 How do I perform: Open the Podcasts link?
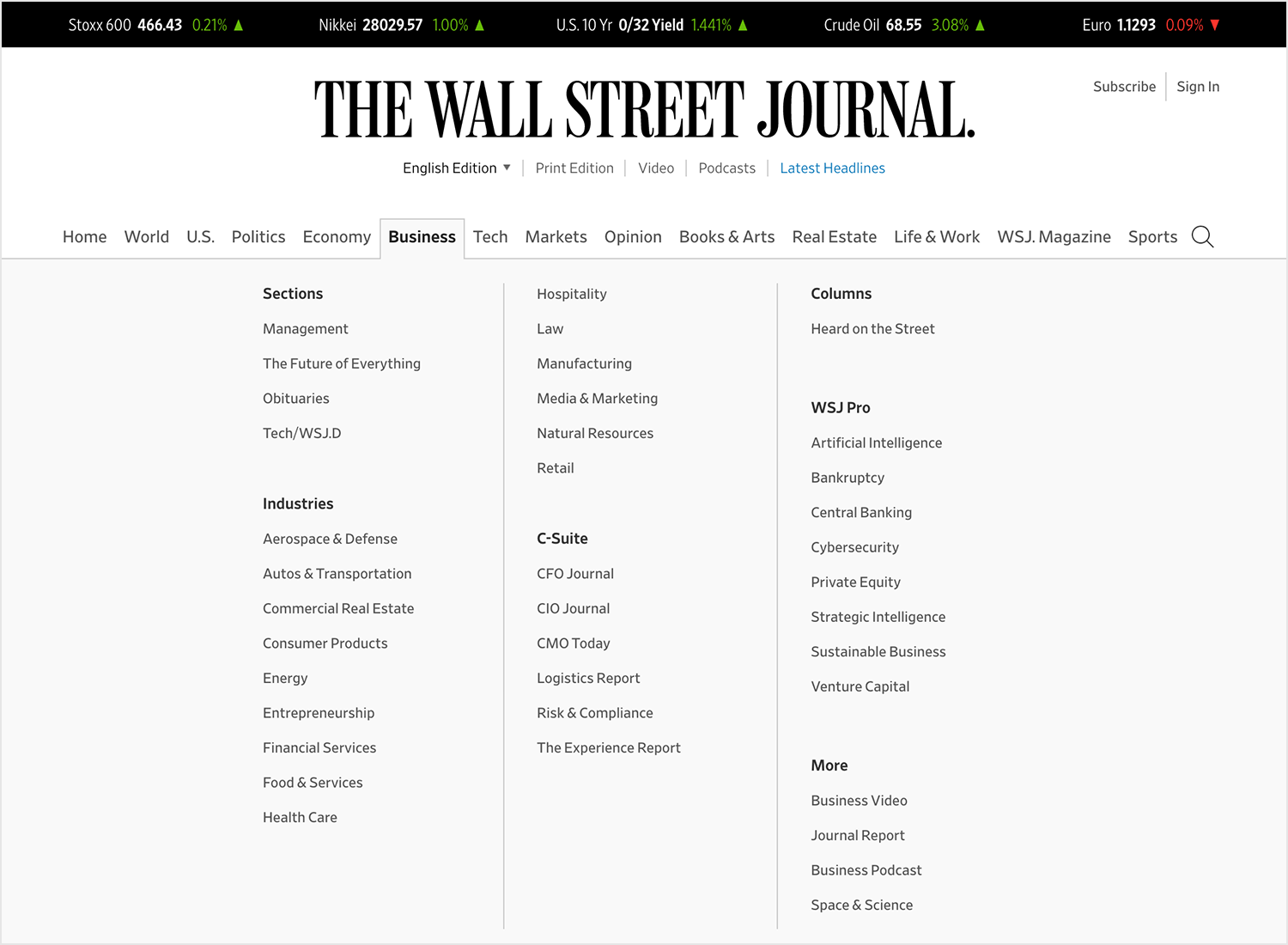pos(727,168)
